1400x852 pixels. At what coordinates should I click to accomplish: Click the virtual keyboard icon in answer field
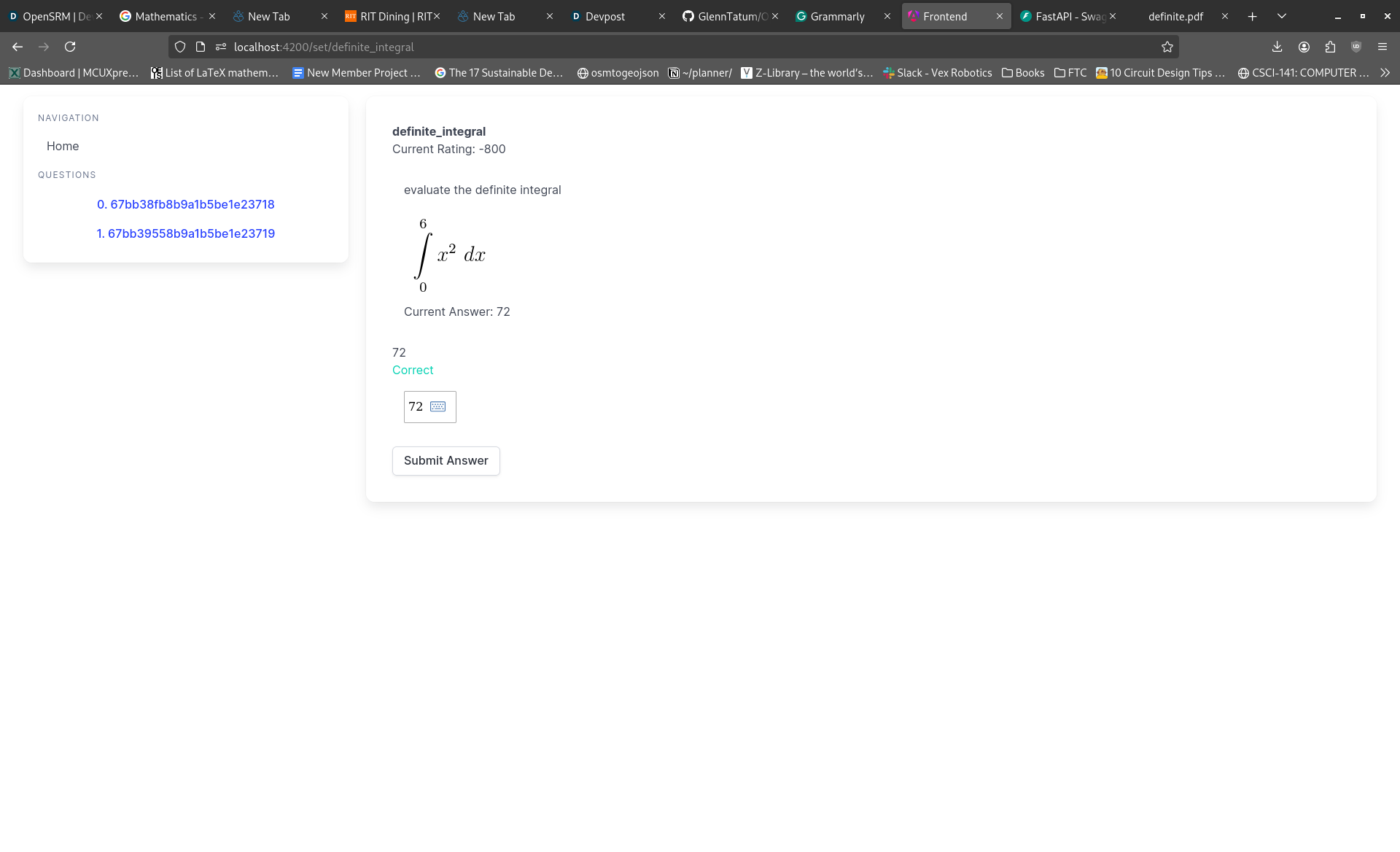[x=437, y=406]
